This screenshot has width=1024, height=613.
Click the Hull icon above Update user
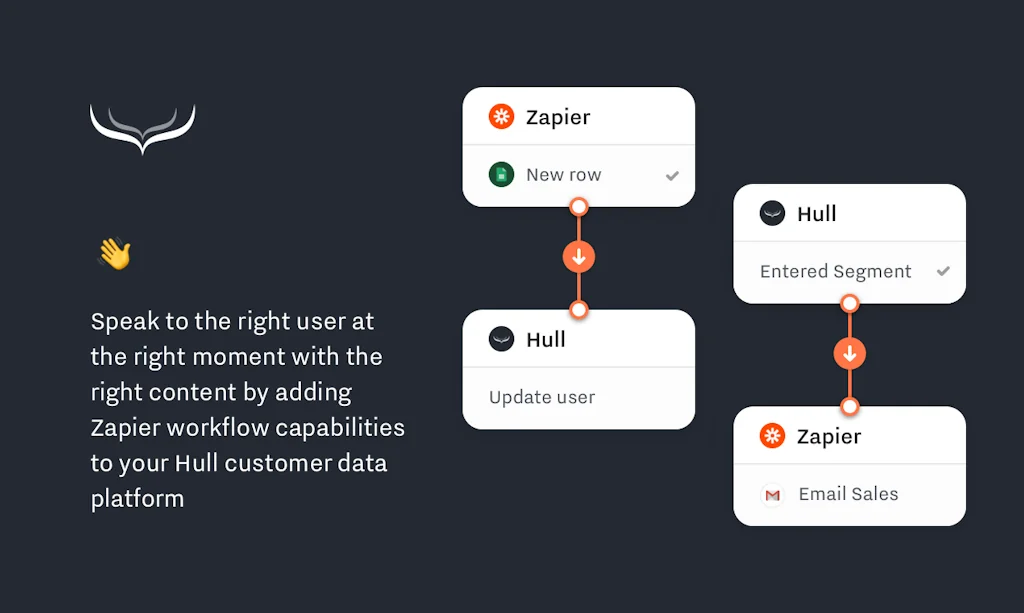(501, 339)
